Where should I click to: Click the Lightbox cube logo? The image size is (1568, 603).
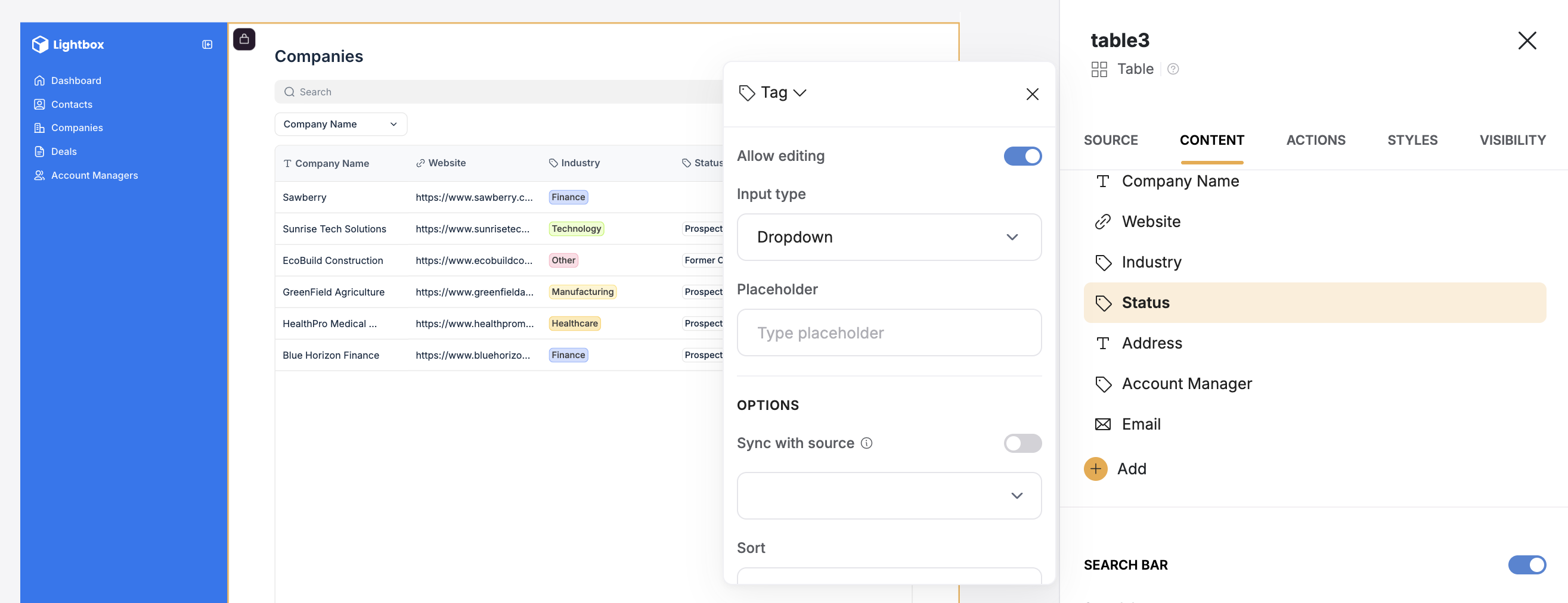click(40, 45)
